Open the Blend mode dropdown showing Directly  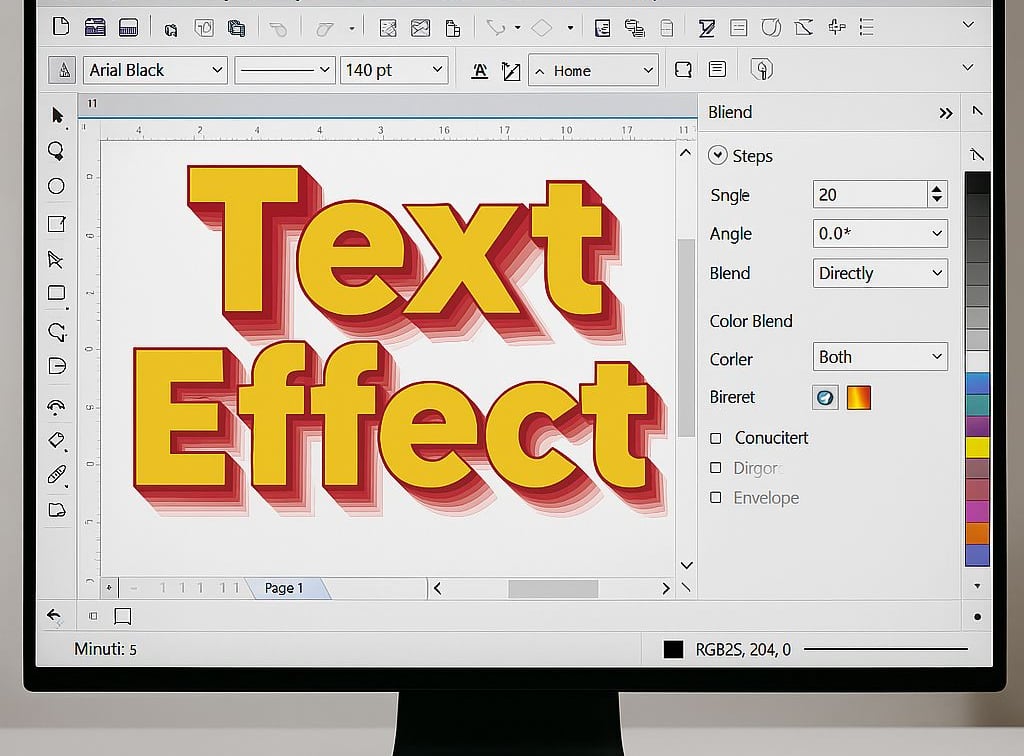[x=879, y=273]
